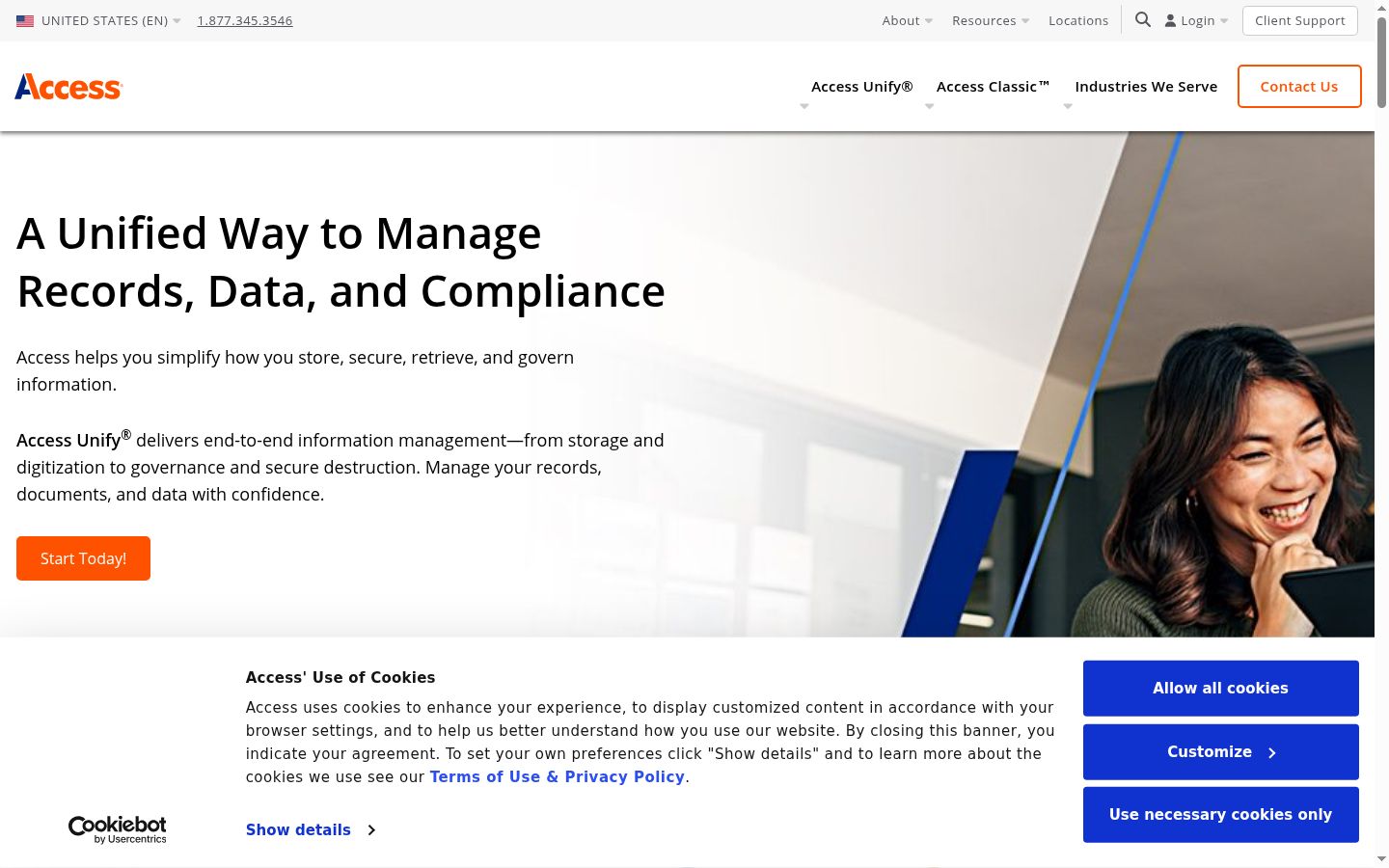Call the 1.877.345.3546 phone link
The height and width of the screenshot is (868, 1389).
tap(245, 20)
